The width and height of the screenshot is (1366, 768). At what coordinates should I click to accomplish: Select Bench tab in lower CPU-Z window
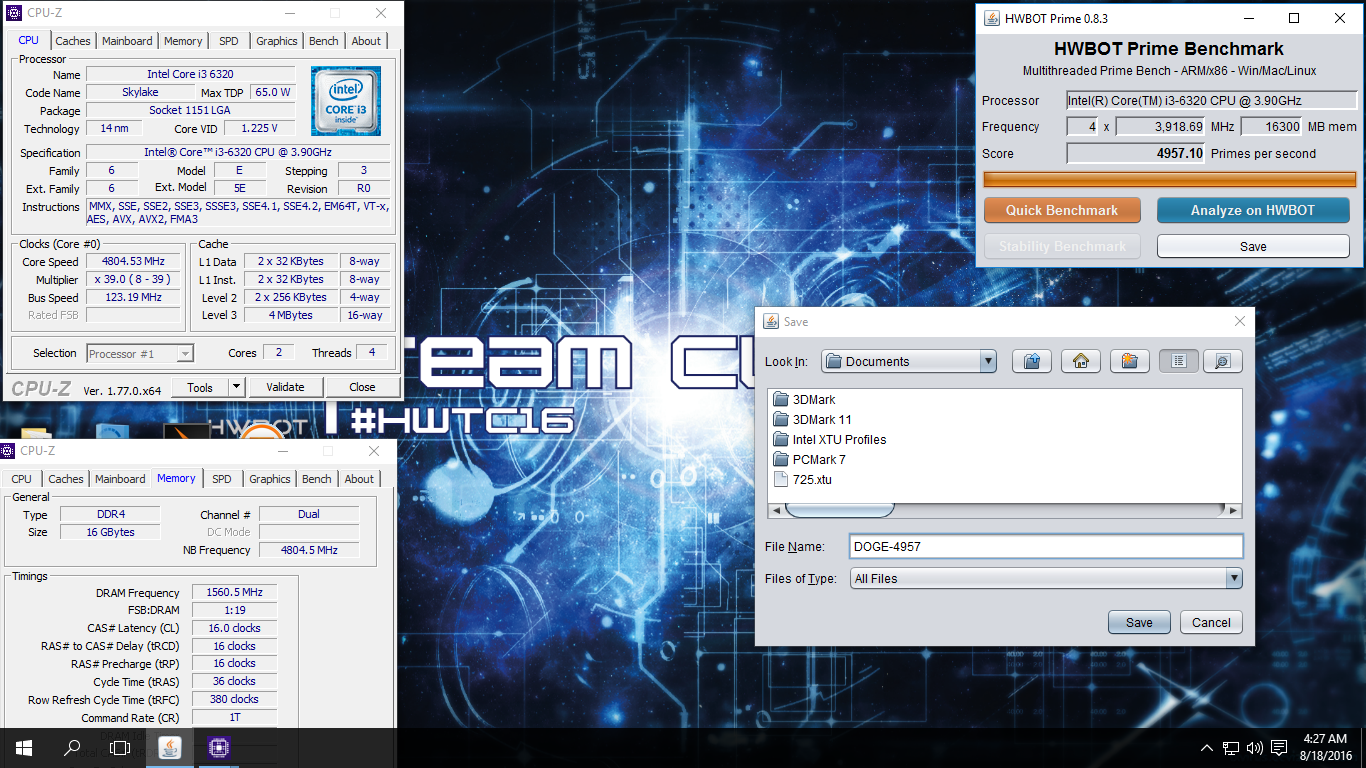pos(317,479)
